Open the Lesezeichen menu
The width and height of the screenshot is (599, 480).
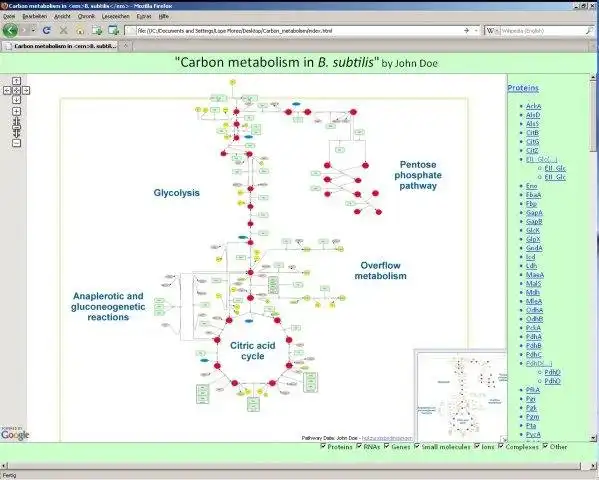[x=115, y=16]
